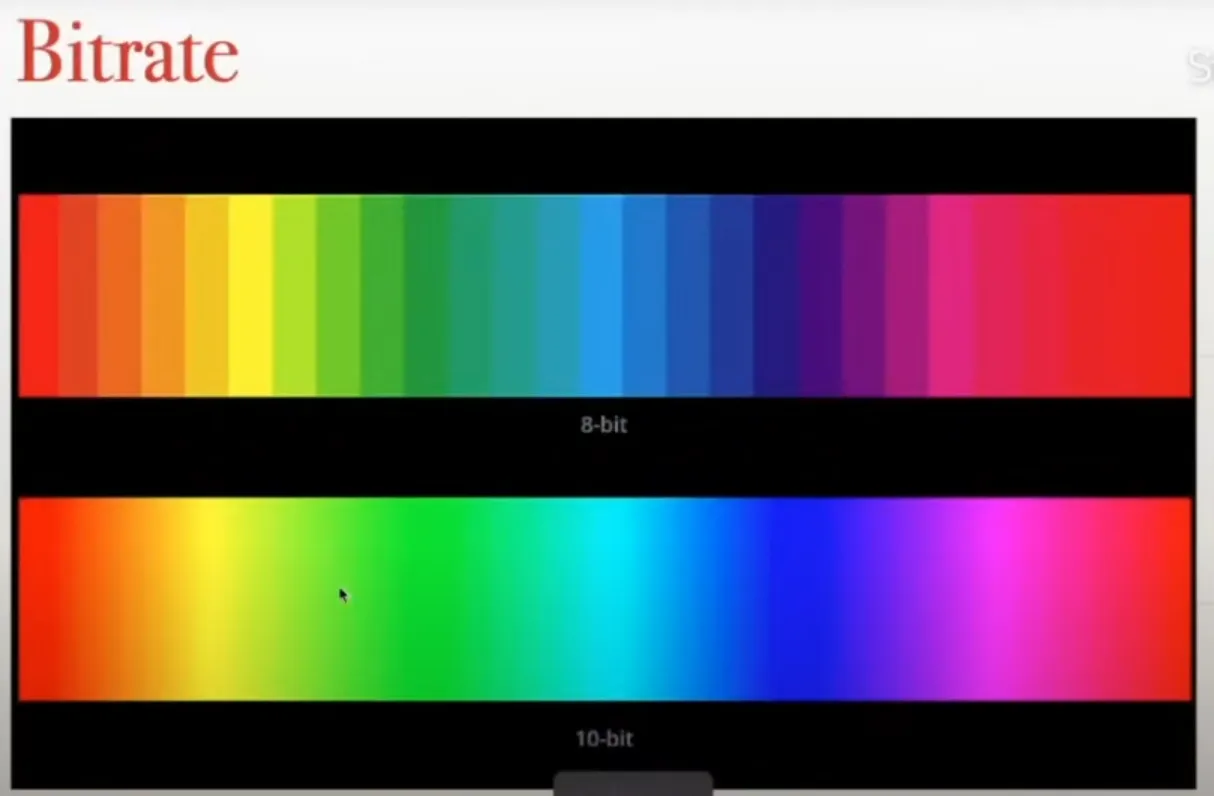Choose the lime yellow-green 8-bit band
Image resolution: width=1214 pixels, height=796 pixels.
pos(294,295)
